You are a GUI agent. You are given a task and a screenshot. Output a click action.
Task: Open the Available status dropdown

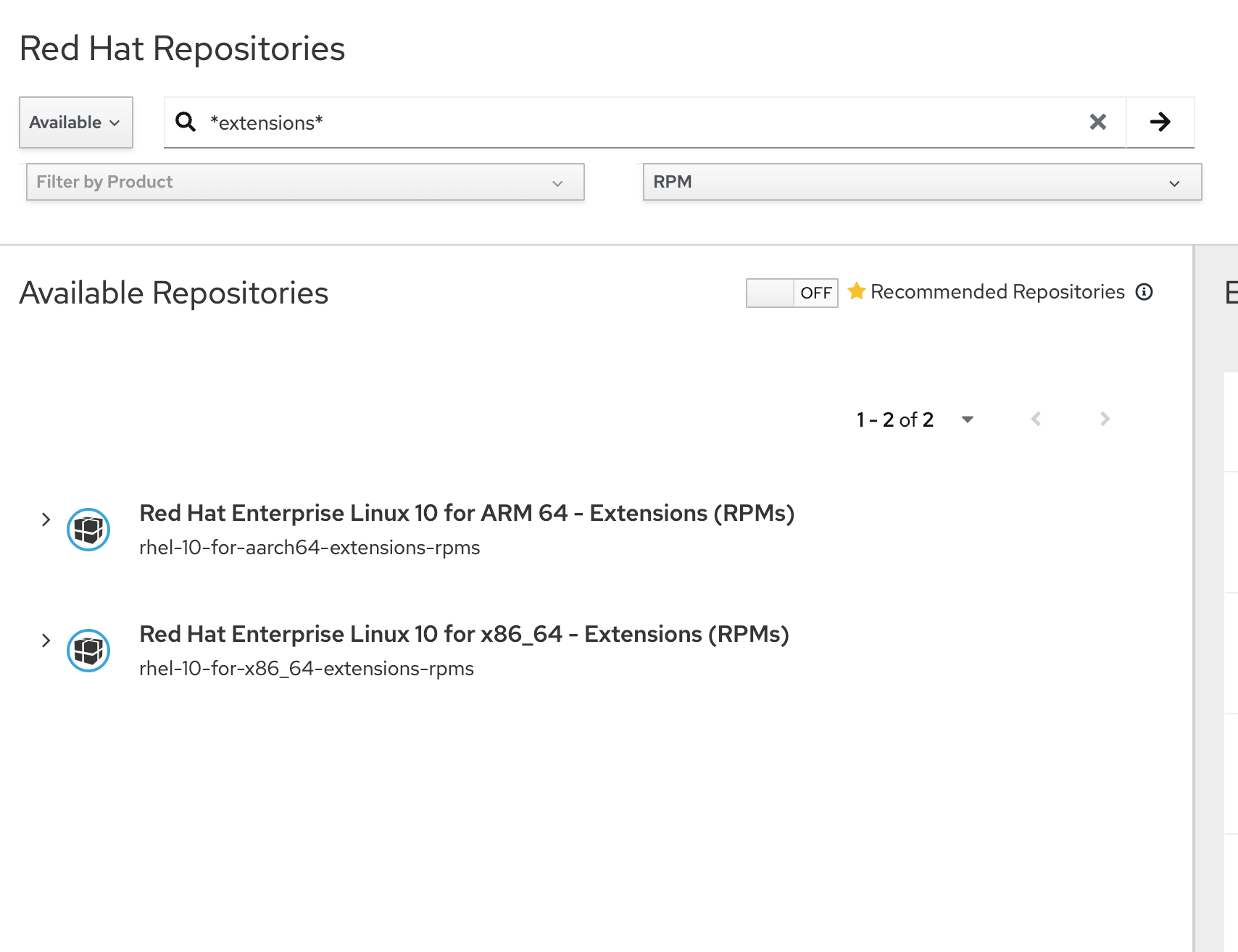(x=75, y=122)
